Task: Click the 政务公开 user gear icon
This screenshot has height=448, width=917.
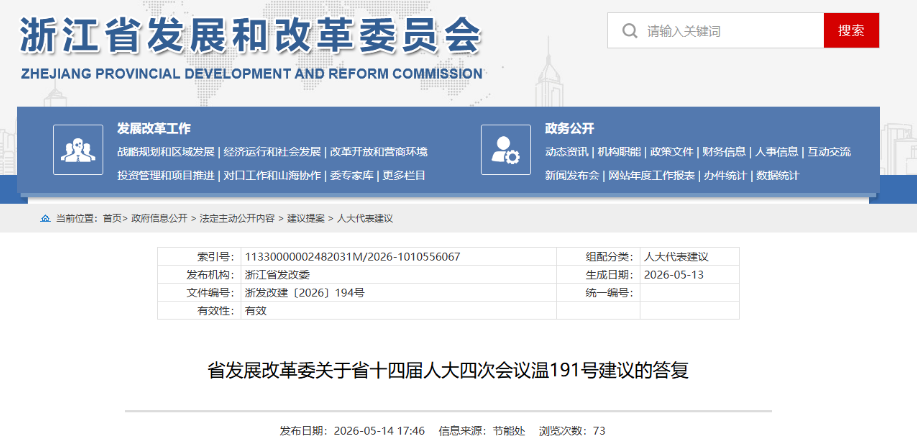Action: pyautogui.click(x=505, y=150)
